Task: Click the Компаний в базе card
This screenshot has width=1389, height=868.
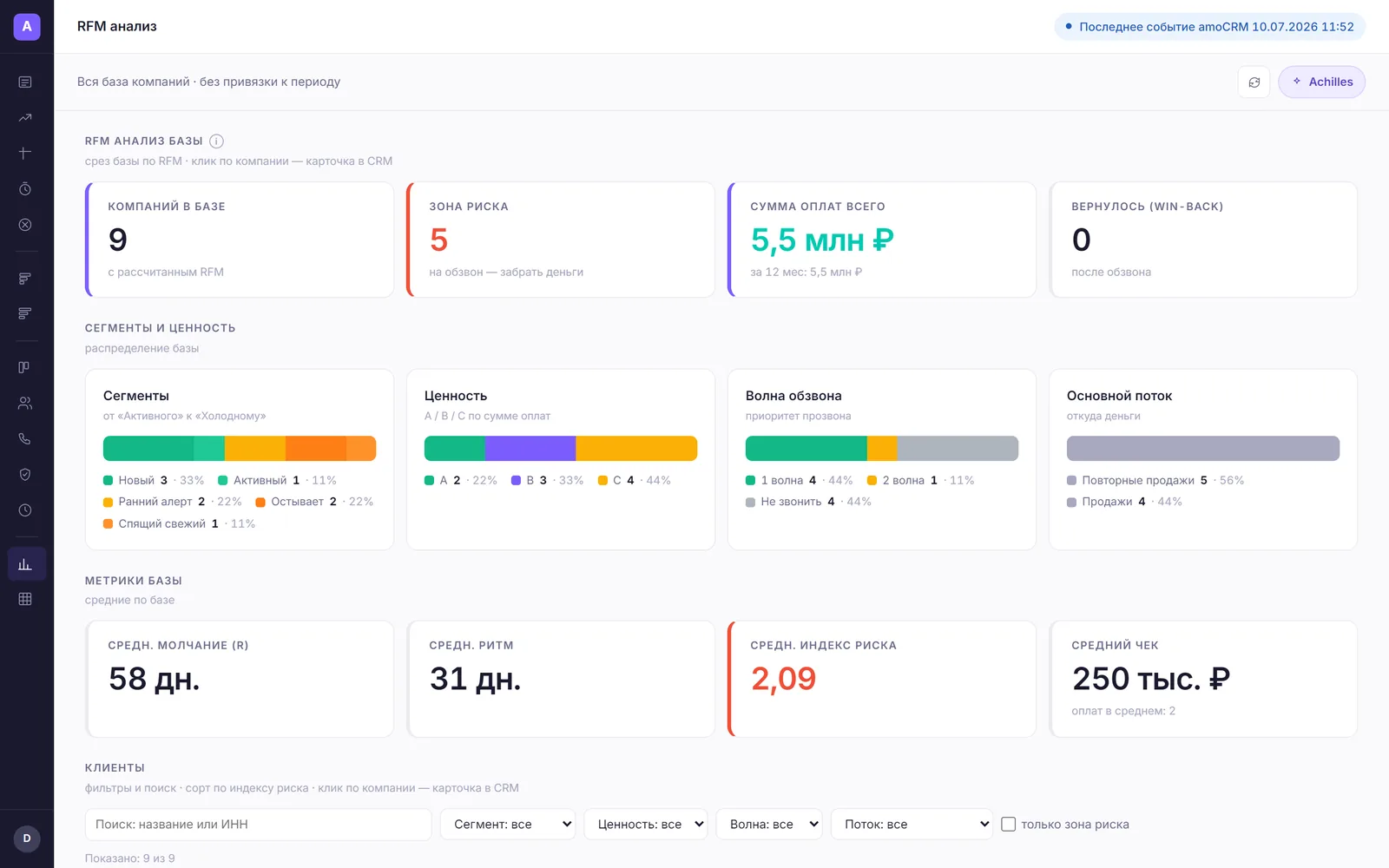Action: [x=240, y=240]
